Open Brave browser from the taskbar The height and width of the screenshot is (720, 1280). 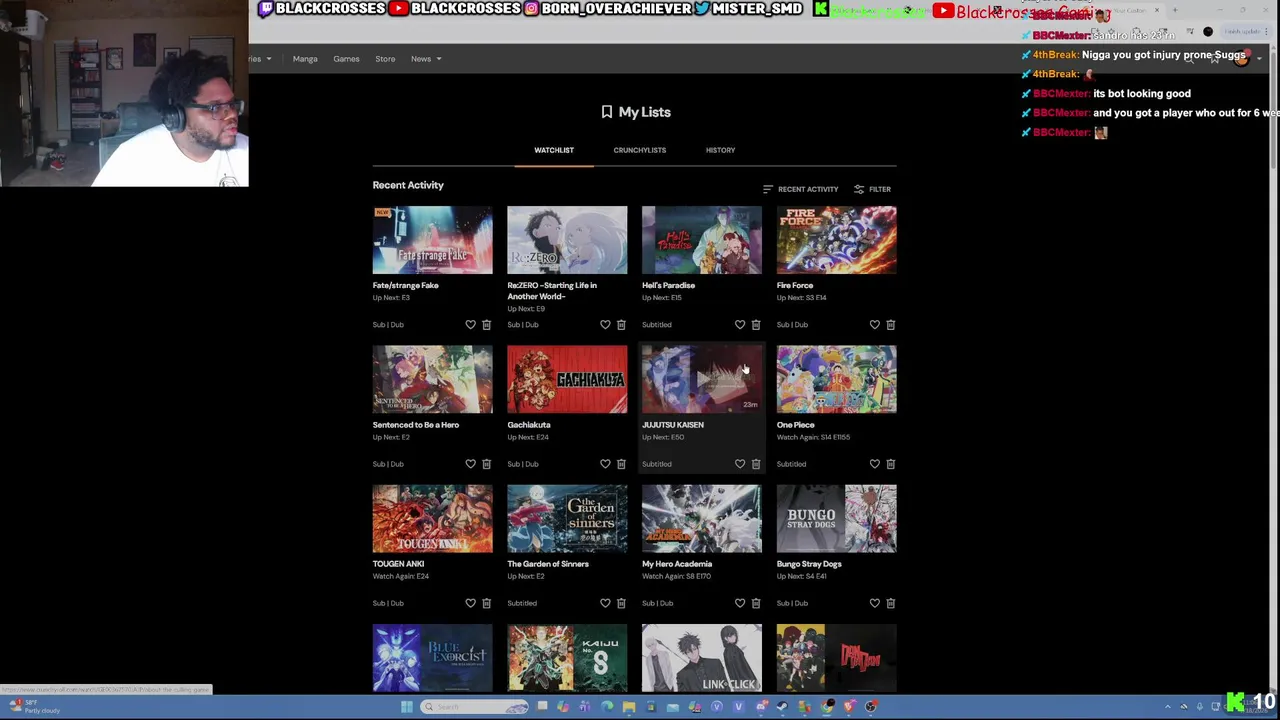pyautogui.click(x=848, y=707)
